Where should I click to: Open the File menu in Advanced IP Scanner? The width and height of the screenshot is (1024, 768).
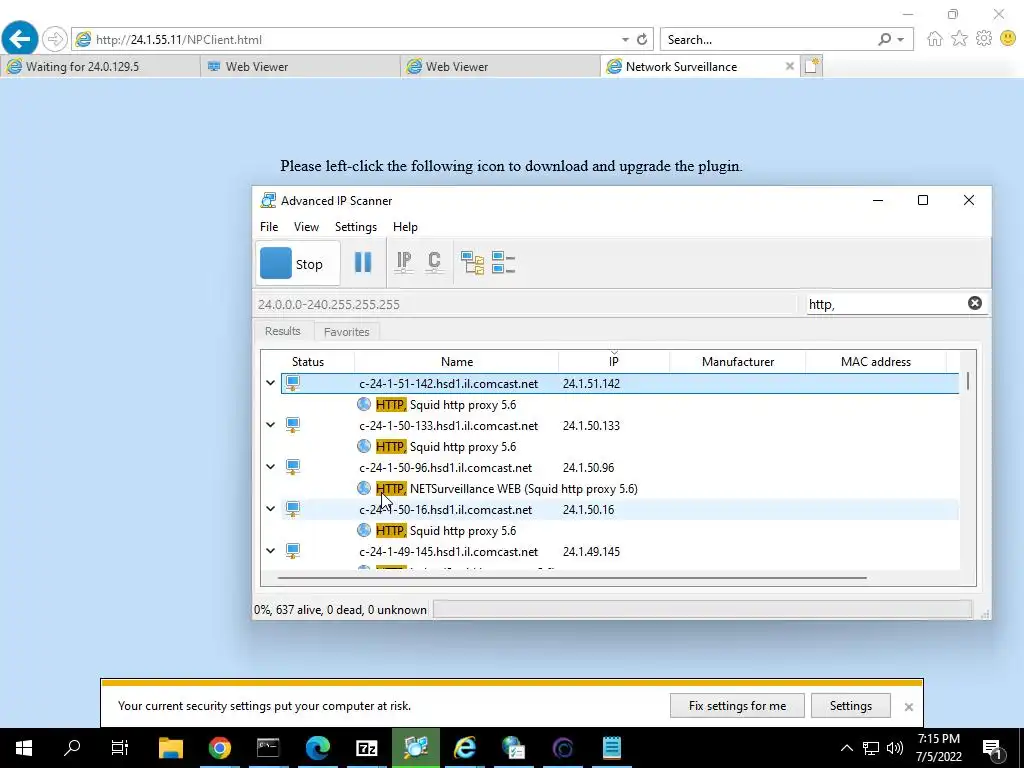pos(268,227)
